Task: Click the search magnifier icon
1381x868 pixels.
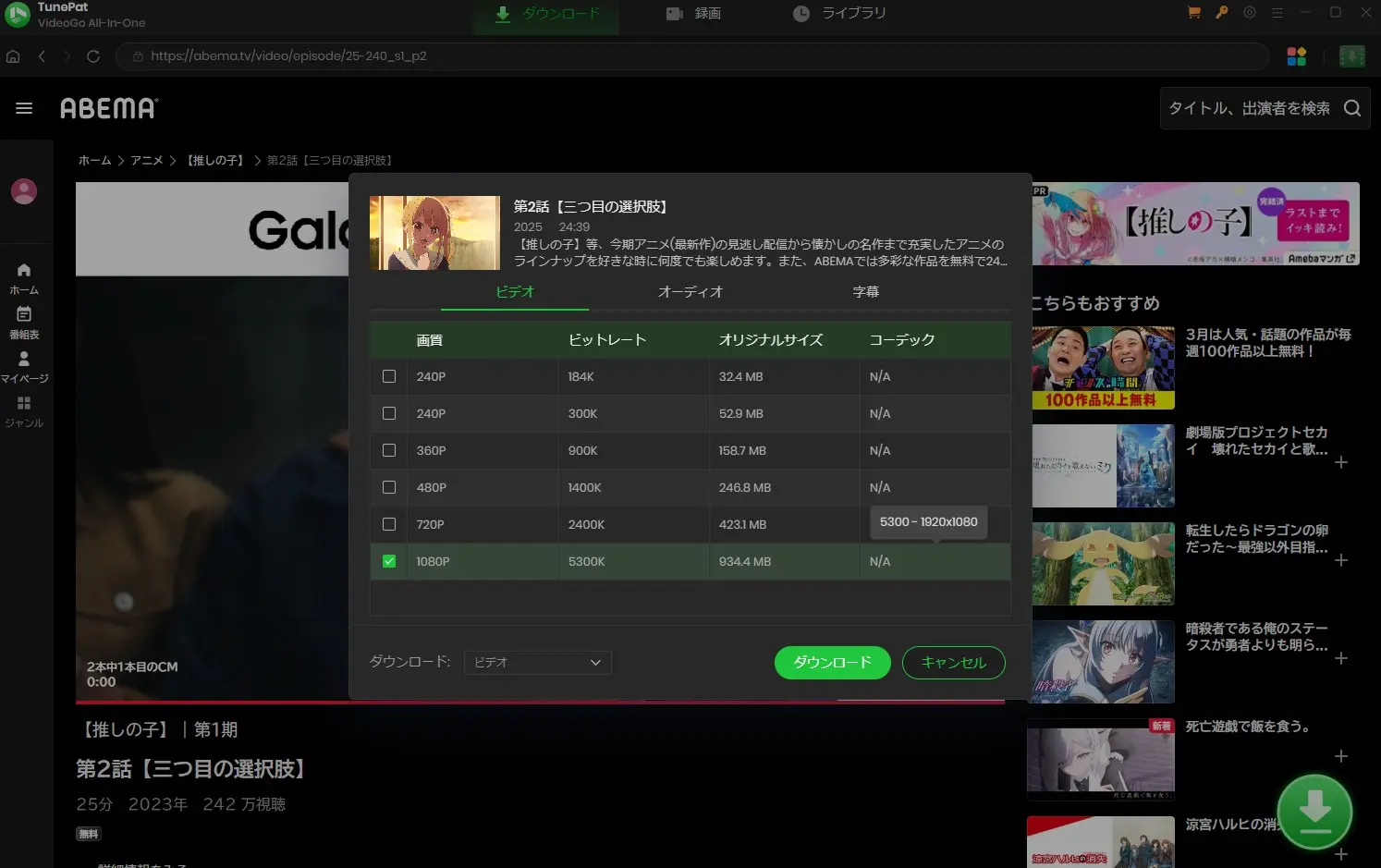Action: 1352,108
